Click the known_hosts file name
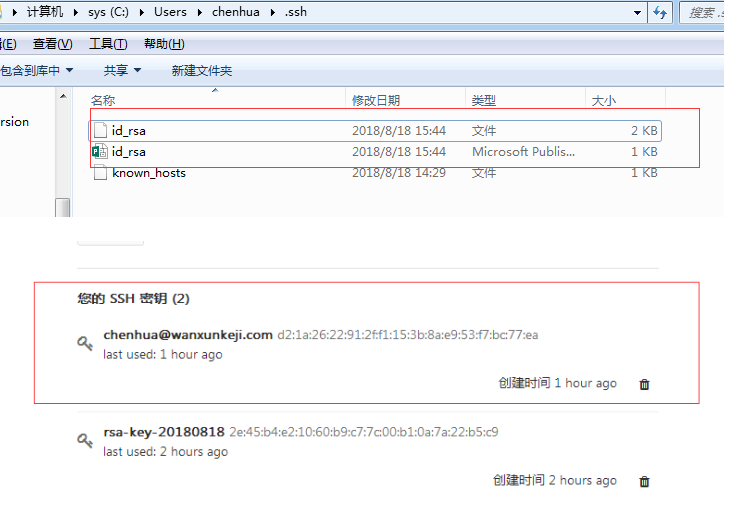 point(149,173)
